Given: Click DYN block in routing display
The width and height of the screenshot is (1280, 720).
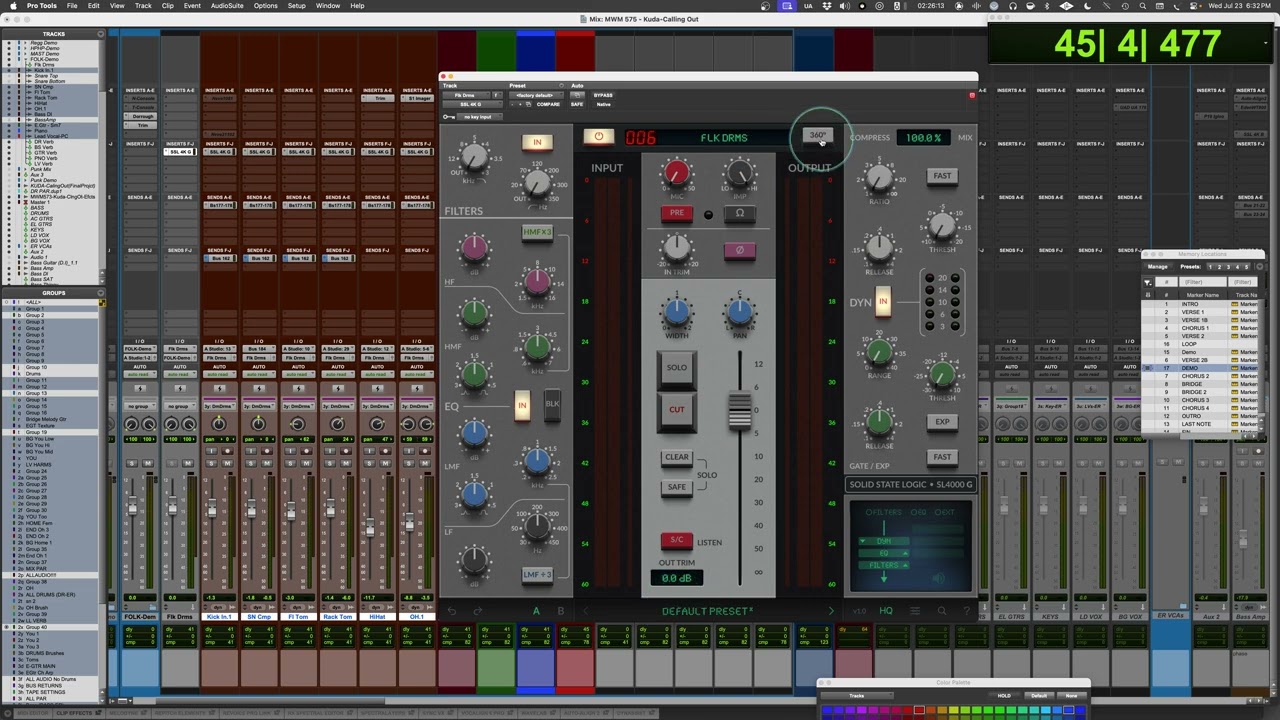Looking at the screenshot, I should (884, 541).
